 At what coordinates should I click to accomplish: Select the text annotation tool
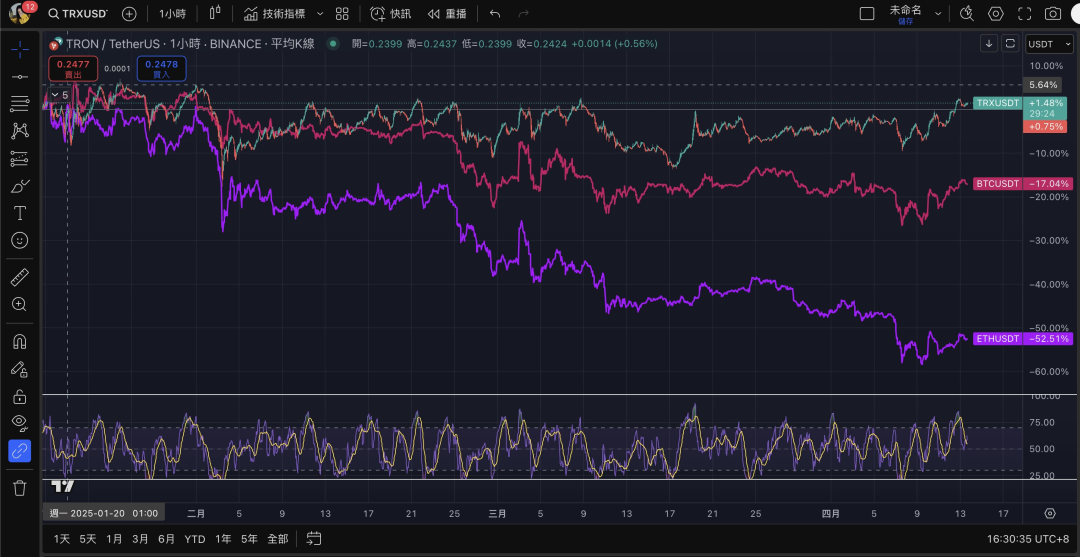pyautogui.click(x=20, y=213)
